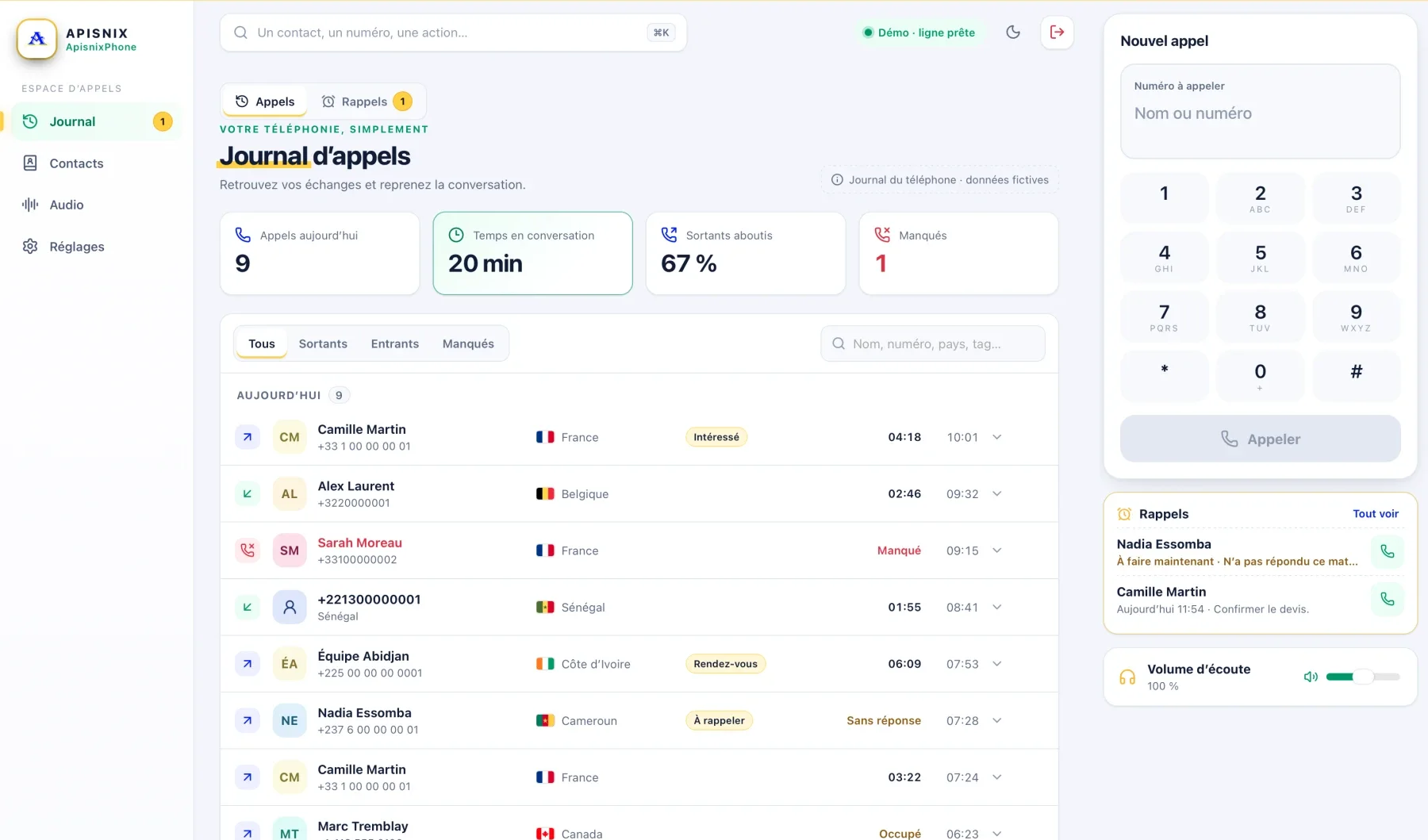Switch to the Rappels tab

pyautogui.click(x=367, y=102)
